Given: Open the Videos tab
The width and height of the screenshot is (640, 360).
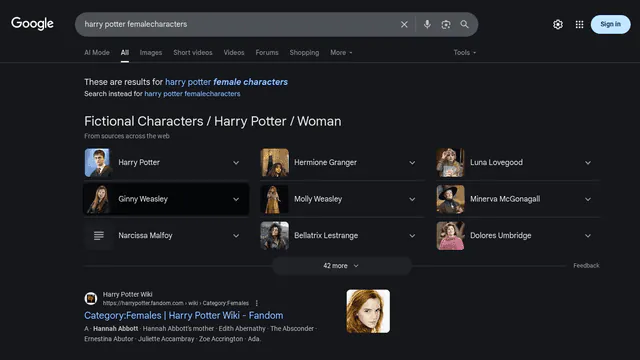Looking at the screenshot, I should click(234, 53).
